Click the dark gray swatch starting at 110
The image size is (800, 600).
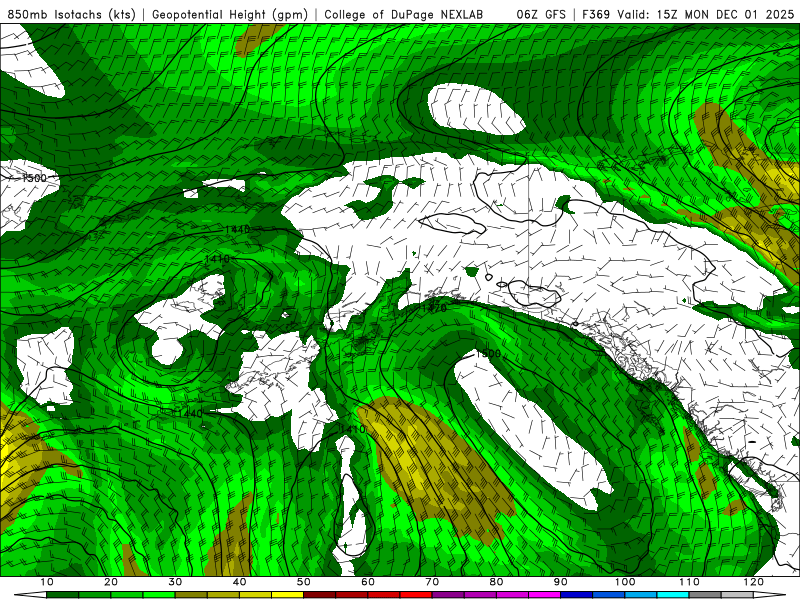click(x=705, y=595)
